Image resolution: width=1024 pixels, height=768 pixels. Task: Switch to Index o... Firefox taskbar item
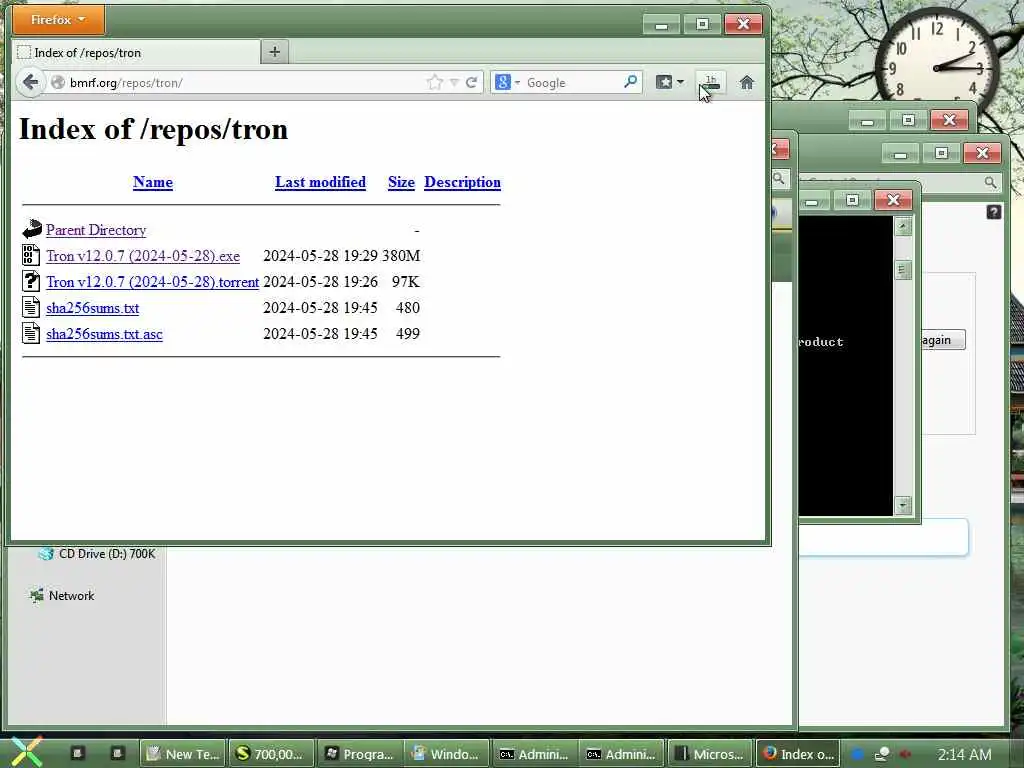click(x=798, y=754)
